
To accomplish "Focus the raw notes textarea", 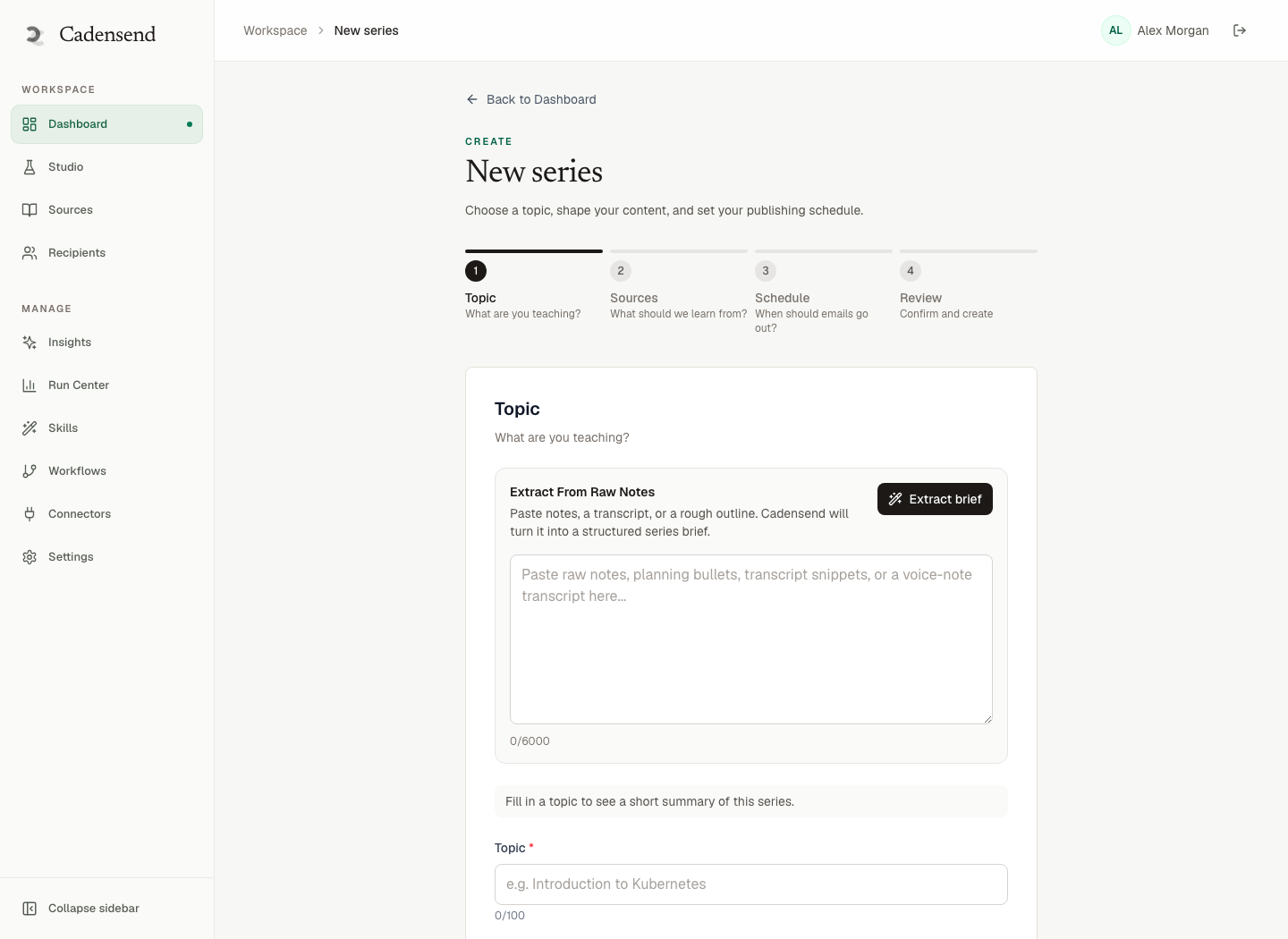I will [x=751, y=639].
